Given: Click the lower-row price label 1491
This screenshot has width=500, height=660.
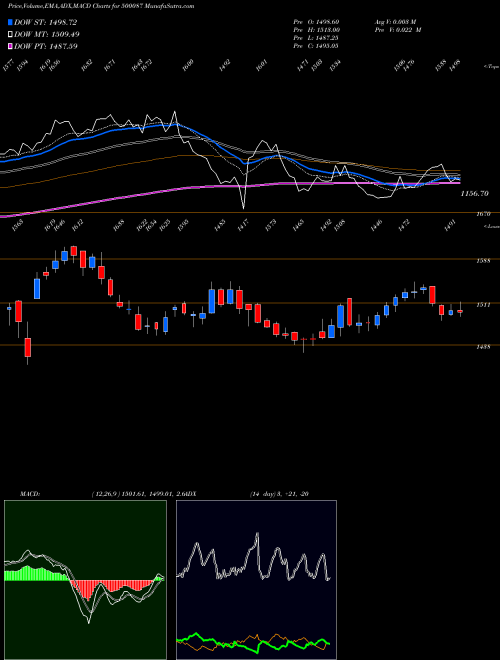Looking at the screenshot, I should coord(452,226).
